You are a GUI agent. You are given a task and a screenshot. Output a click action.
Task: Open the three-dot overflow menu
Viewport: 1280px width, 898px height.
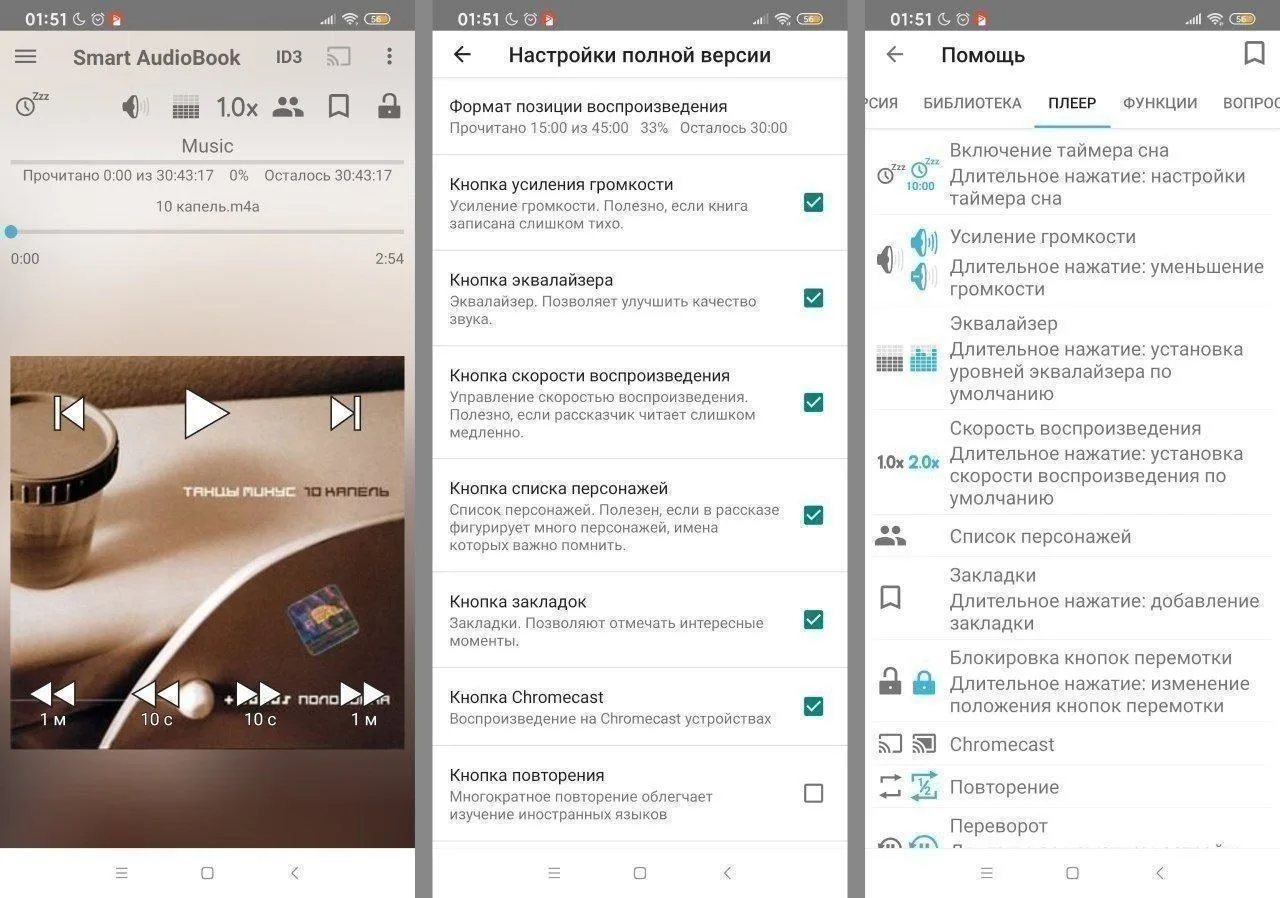click(389, 57)
